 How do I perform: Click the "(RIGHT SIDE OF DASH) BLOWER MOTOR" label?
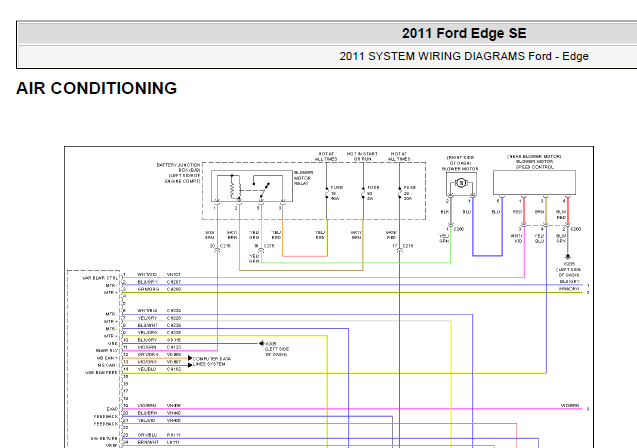click(x=460, y=163)
